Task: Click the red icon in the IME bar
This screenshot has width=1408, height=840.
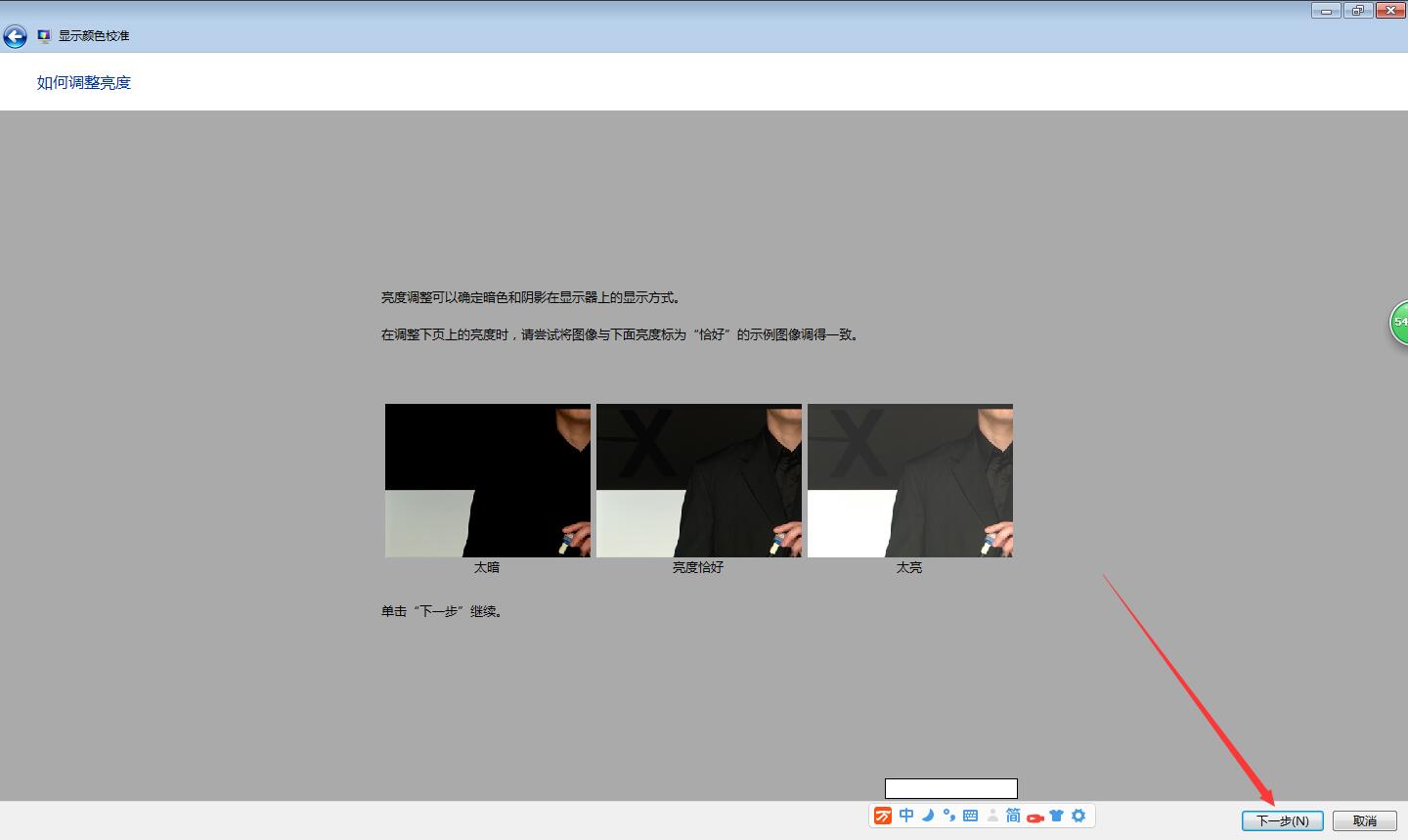Action: 1034,818
